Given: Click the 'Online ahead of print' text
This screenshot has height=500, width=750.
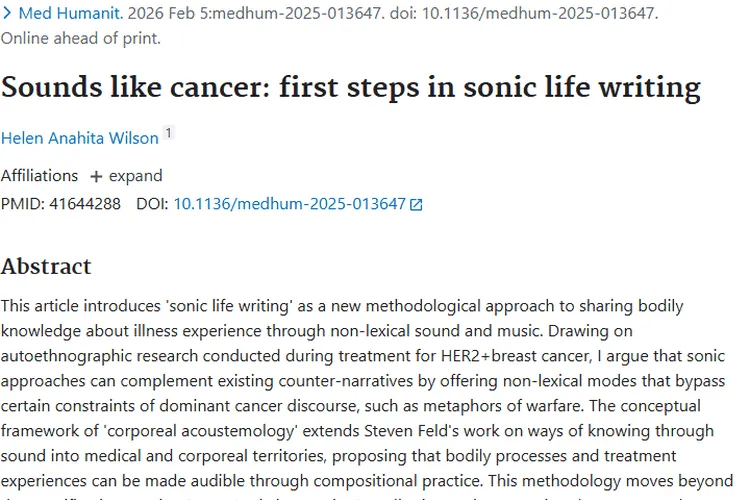Looking at the screenshot, I should click(x=80, y=38).
